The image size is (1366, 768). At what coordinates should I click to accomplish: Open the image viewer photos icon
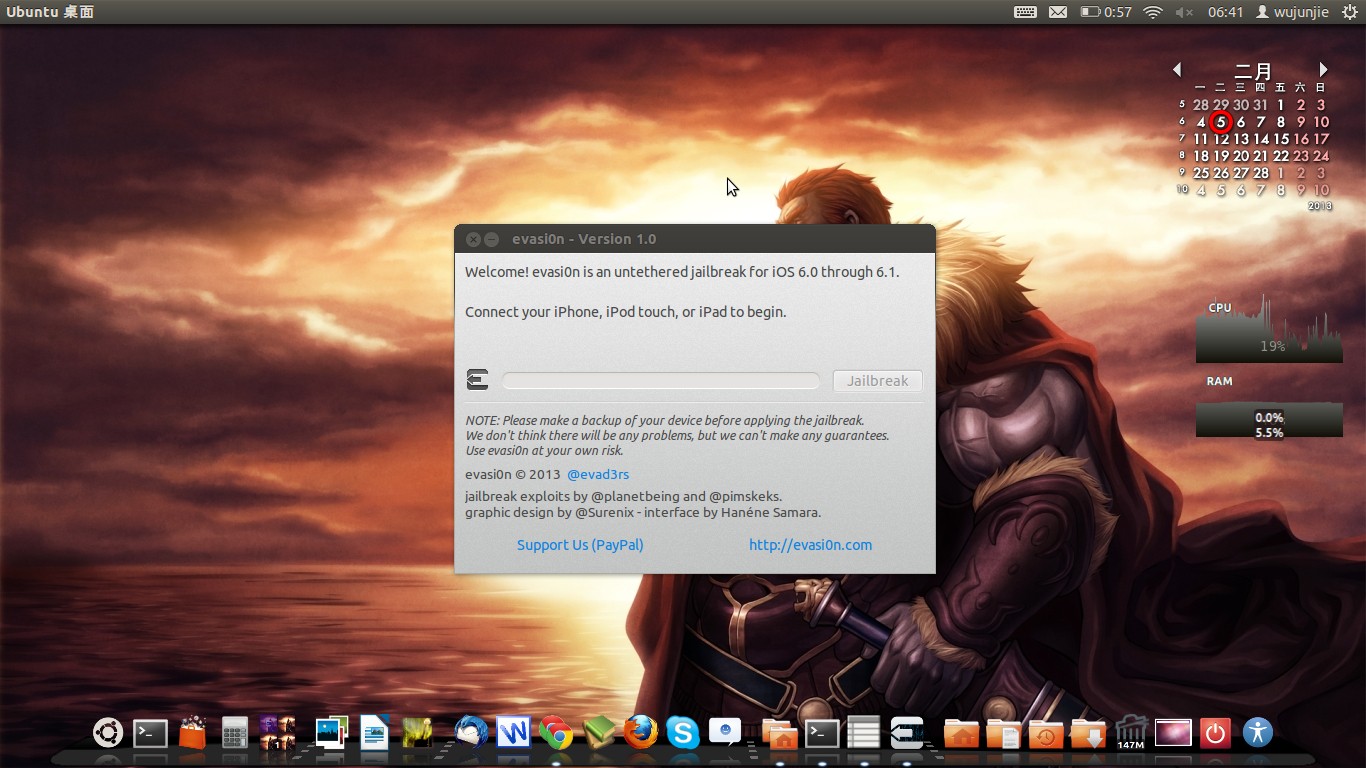pos(332,733)
